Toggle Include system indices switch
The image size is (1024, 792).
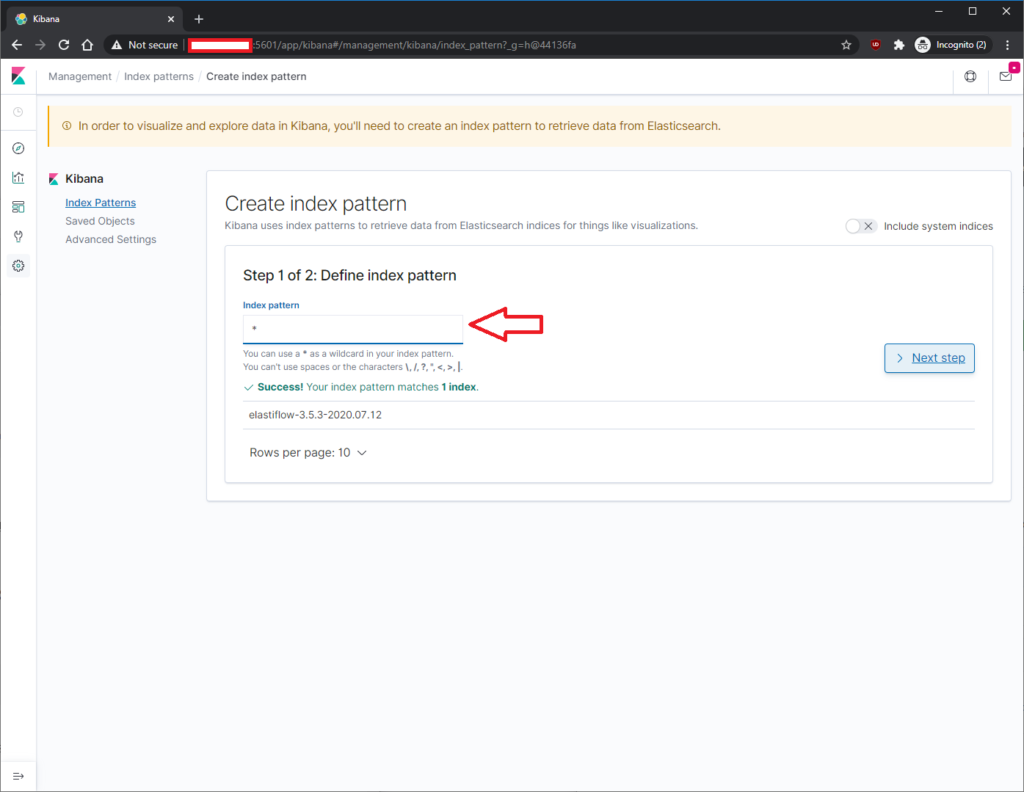pyautogui.click(x=860, y=226)
